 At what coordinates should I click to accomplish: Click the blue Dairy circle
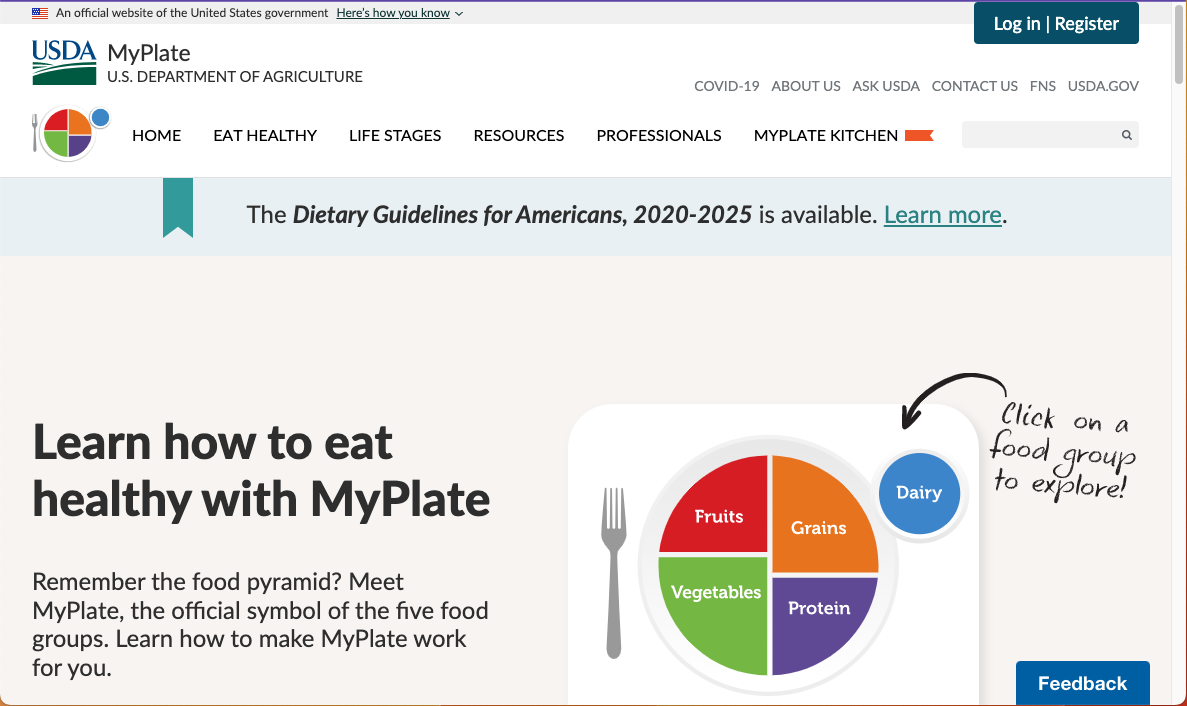pyautogui.click(x=918, y=492)
